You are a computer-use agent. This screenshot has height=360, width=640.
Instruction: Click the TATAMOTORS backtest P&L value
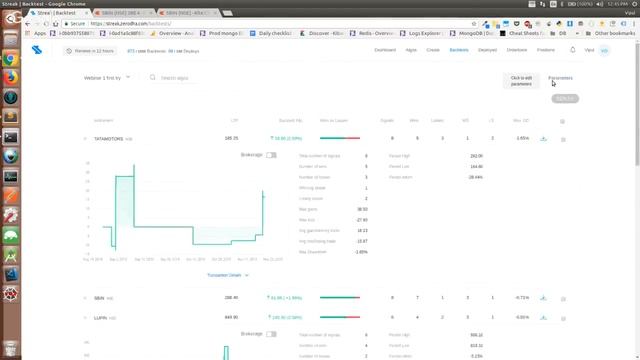[286, 138]
